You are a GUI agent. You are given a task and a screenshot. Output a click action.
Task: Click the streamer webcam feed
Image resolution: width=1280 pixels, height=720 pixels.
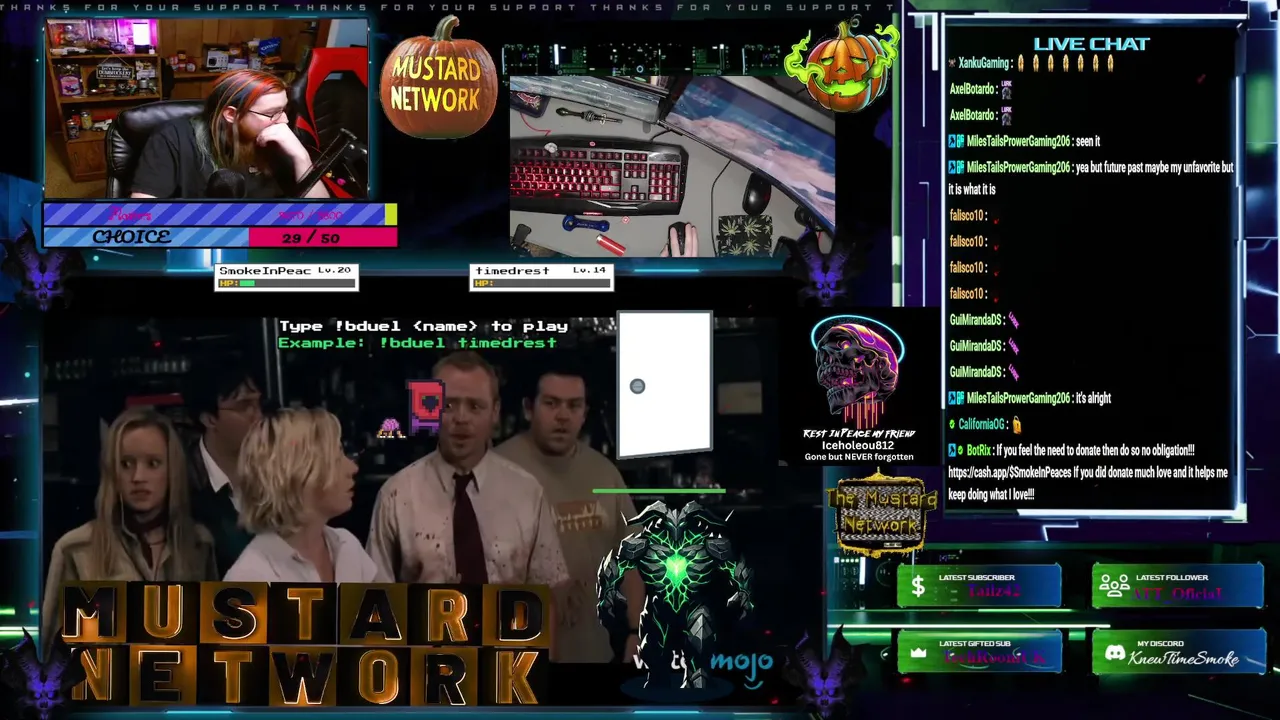coord(206,108)
